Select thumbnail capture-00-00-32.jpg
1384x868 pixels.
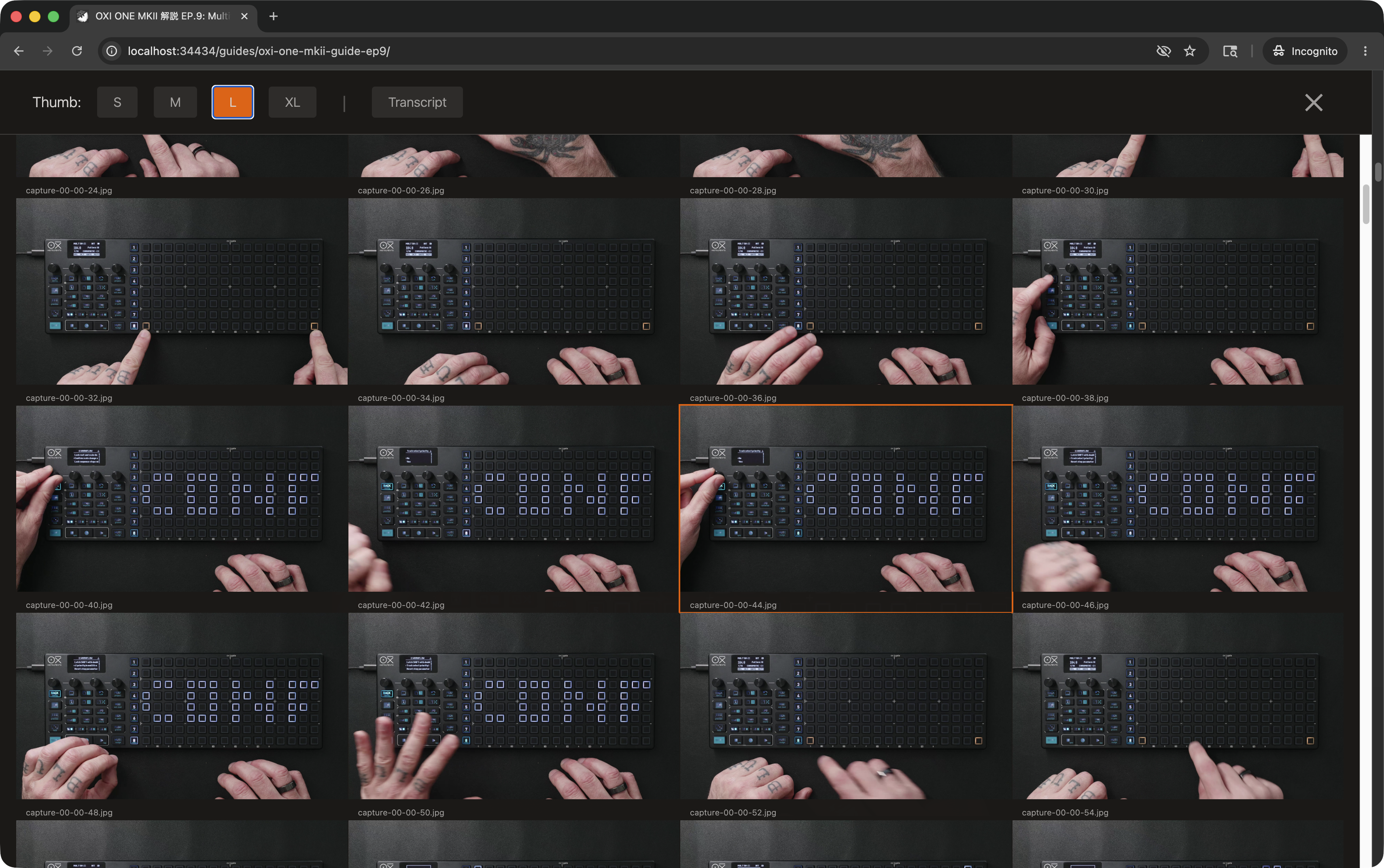point(181,291)
